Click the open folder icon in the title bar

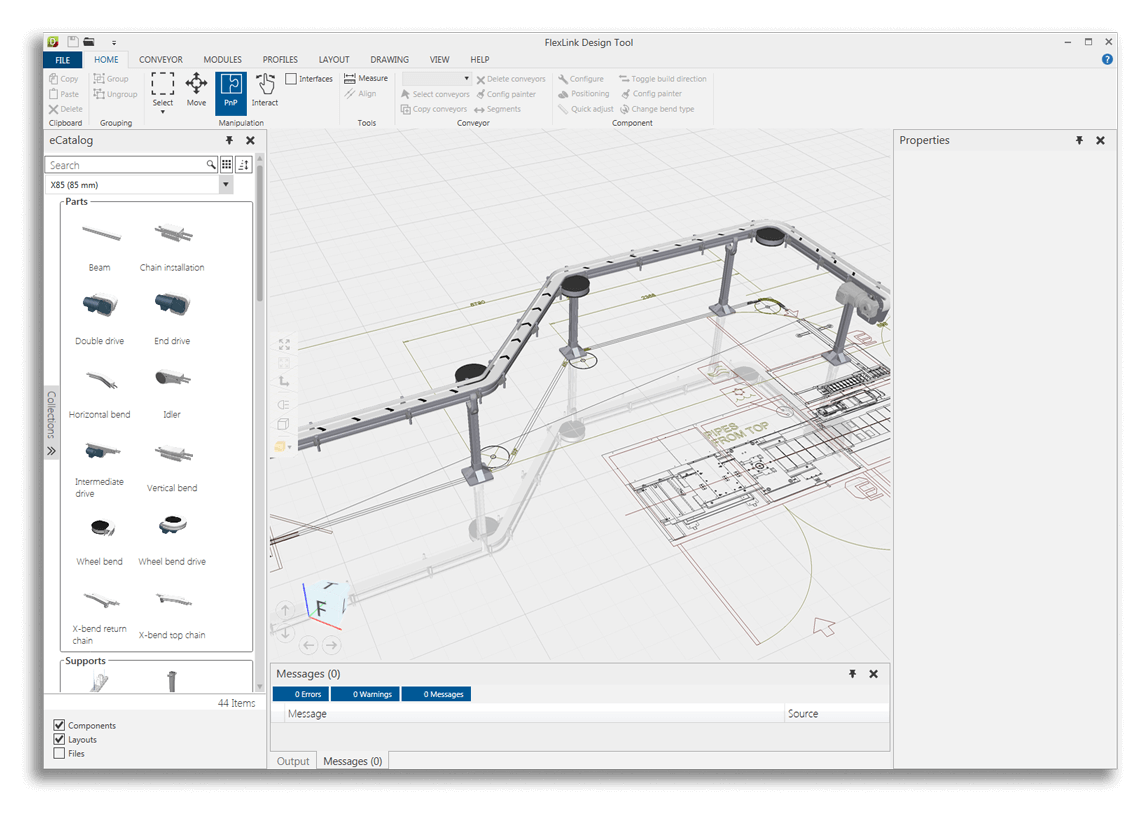pos(89,42)
